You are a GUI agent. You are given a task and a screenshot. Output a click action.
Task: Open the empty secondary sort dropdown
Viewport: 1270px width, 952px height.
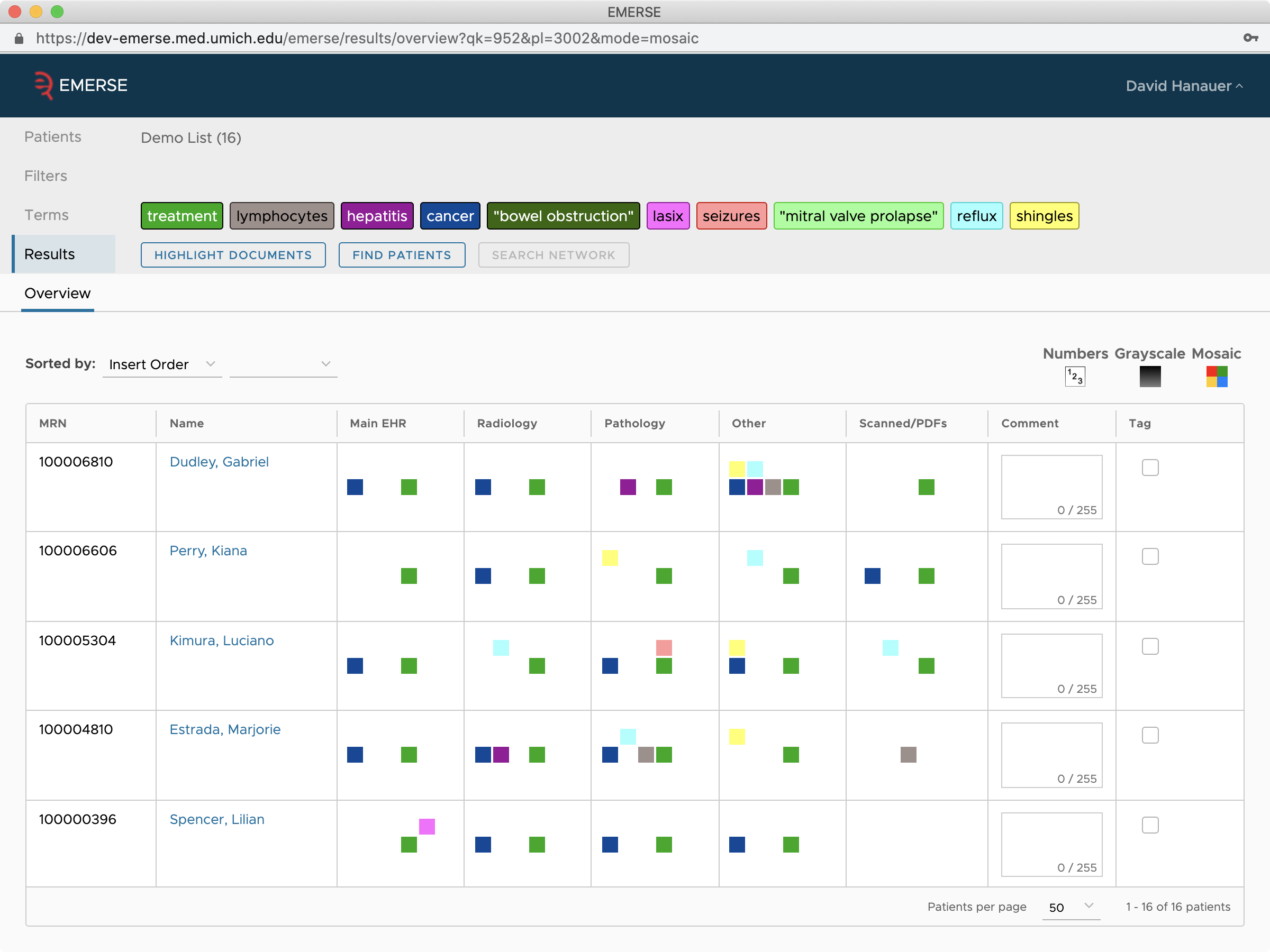283,364
